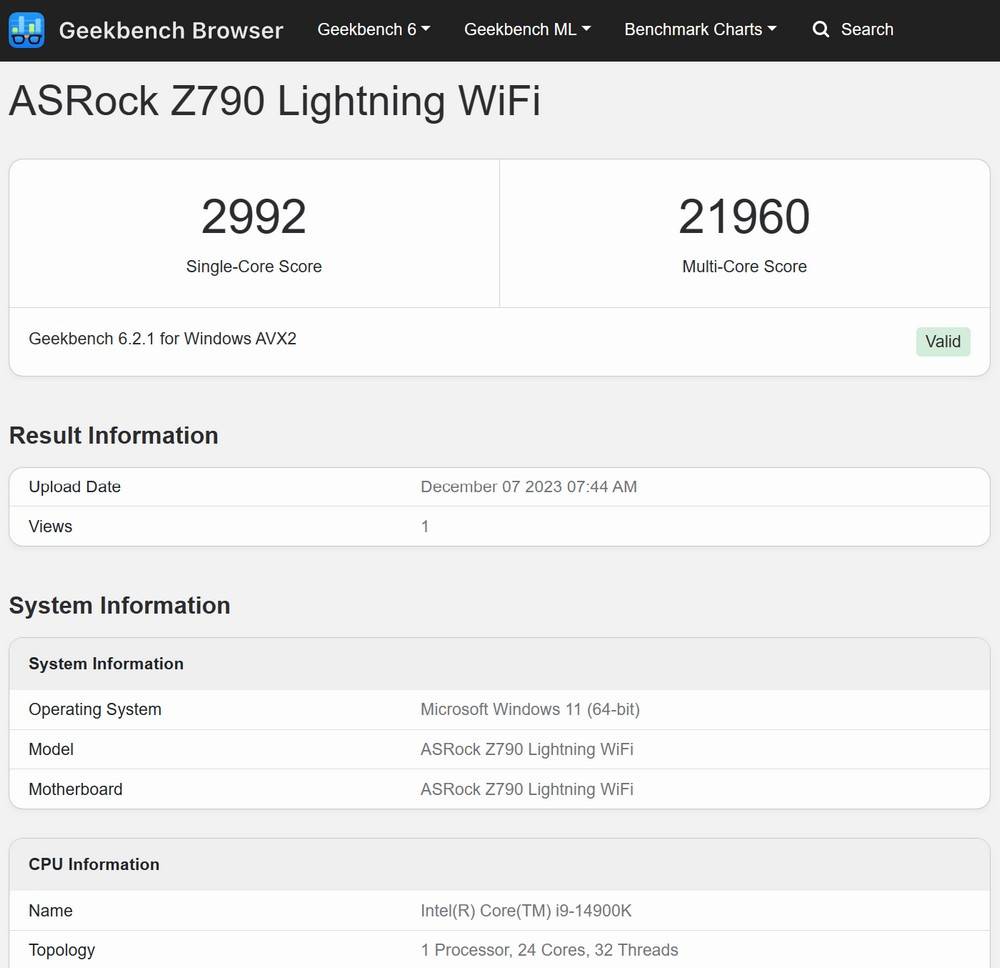Viewport: 1000px width, 968px height.
Task: Select the Intel Core i9-14900K CPU name
Action: 526,911
